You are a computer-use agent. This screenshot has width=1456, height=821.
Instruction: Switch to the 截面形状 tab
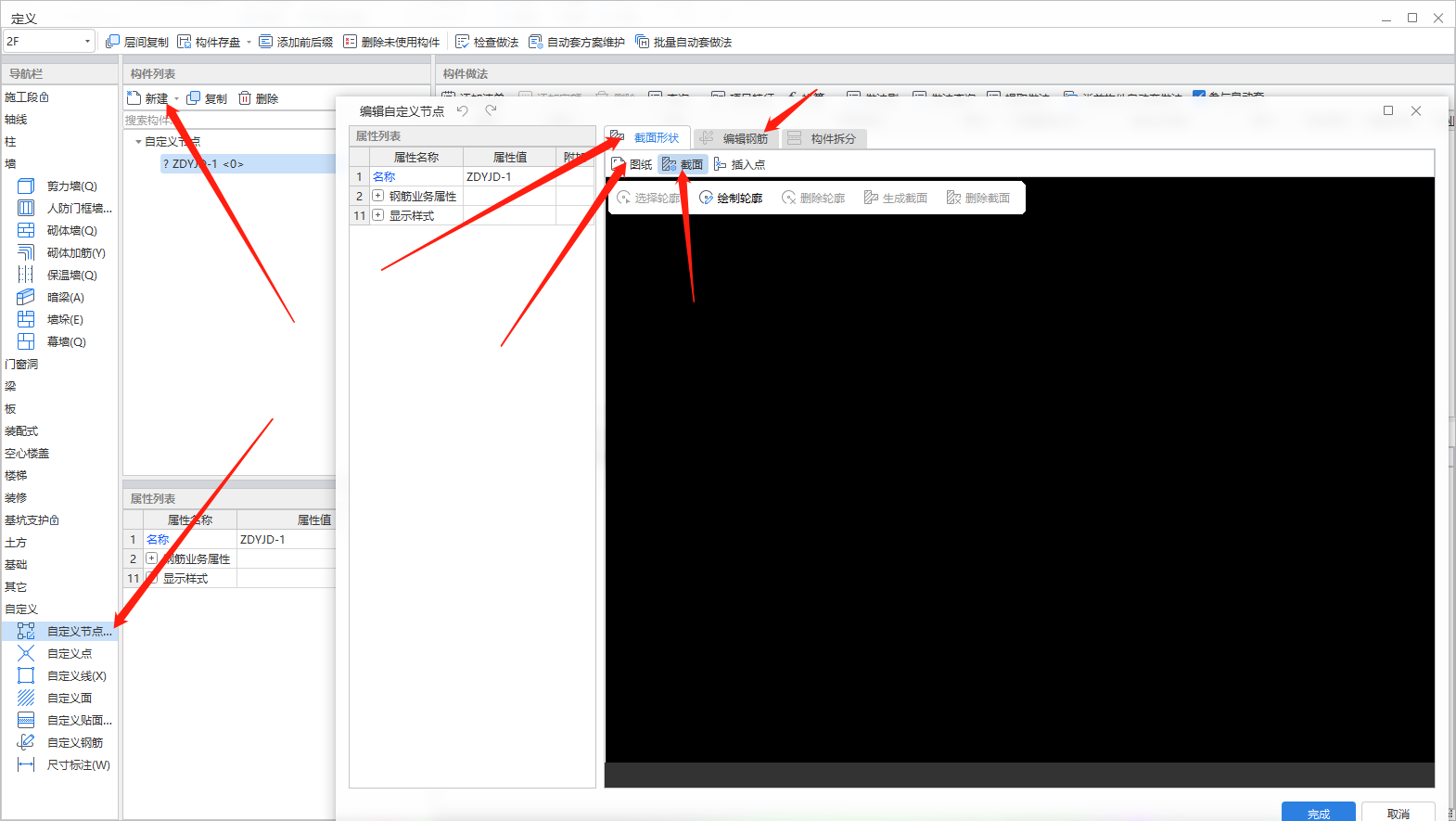click(646, 137)
